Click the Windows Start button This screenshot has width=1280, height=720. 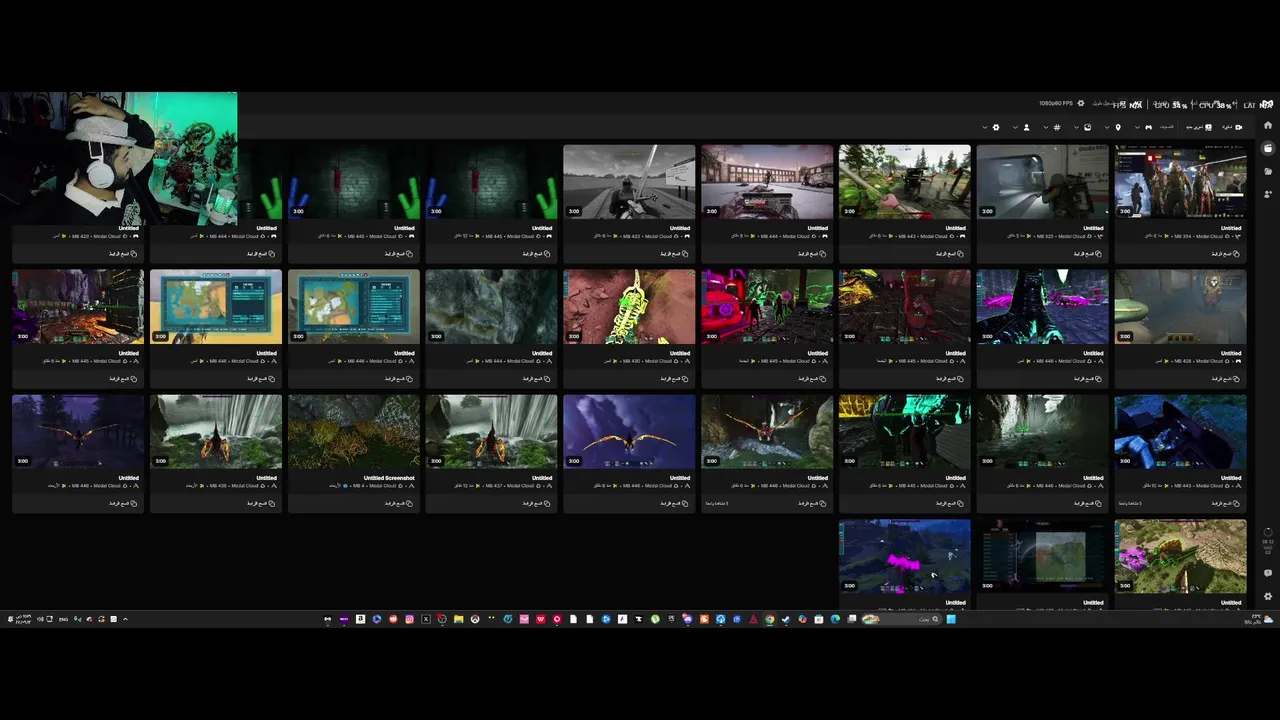(951, 619)
